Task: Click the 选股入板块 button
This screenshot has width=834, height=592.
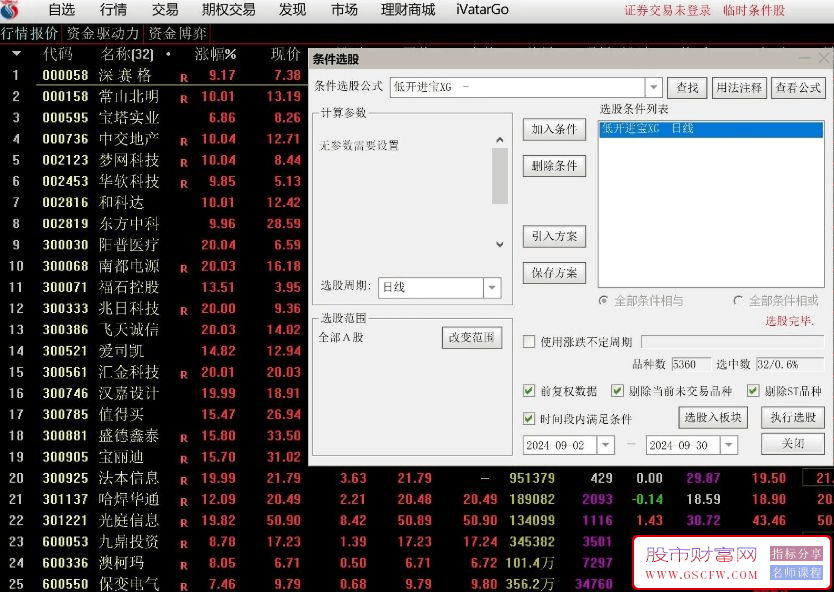Action: click(x=713, y=418)
